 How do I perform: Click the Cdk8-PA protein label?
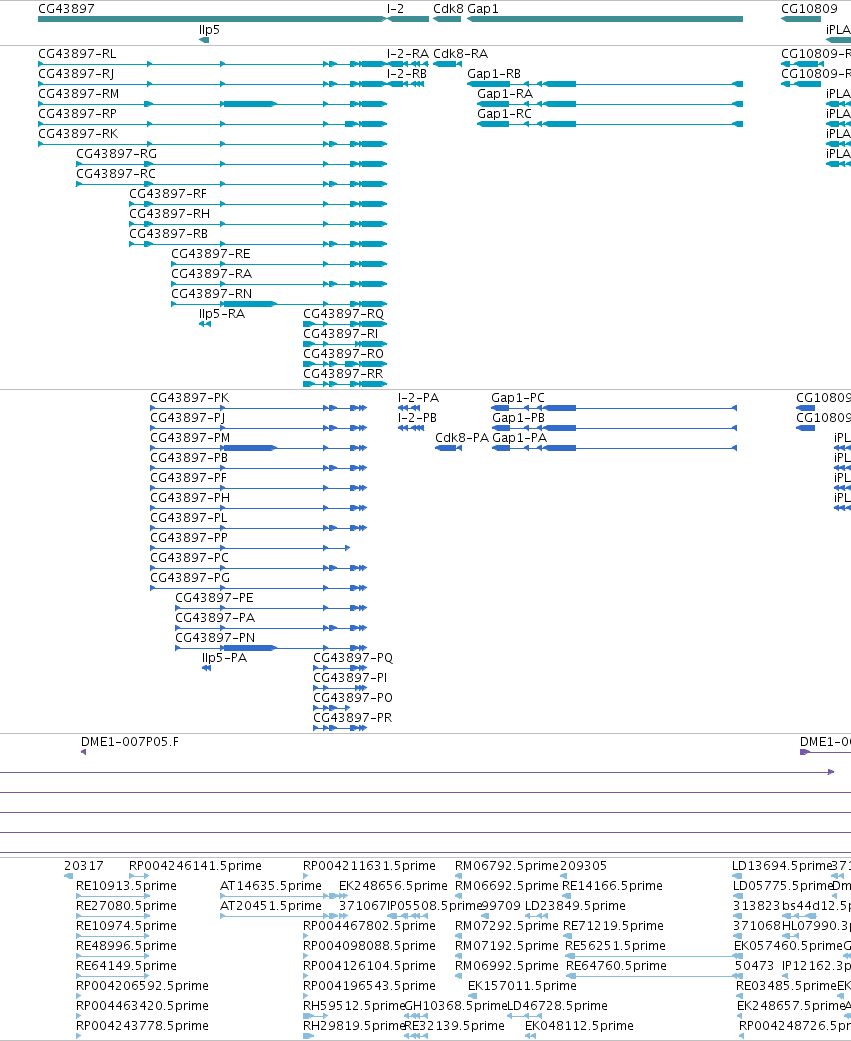coord(462,438)
